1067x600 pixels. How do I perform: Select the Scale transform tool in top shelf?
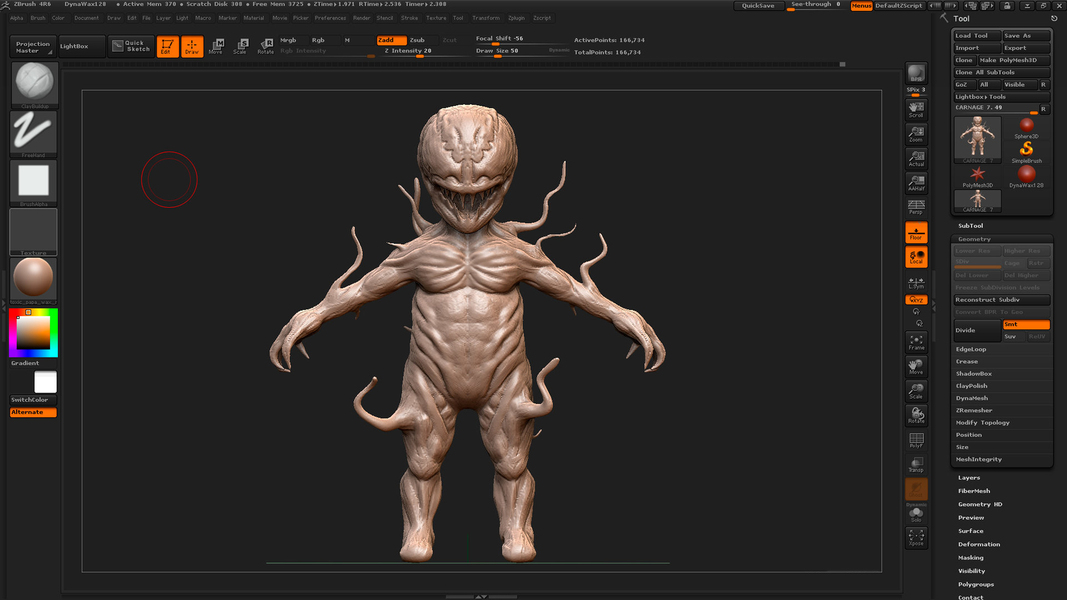pyautogui.click(x=242, y=46)
